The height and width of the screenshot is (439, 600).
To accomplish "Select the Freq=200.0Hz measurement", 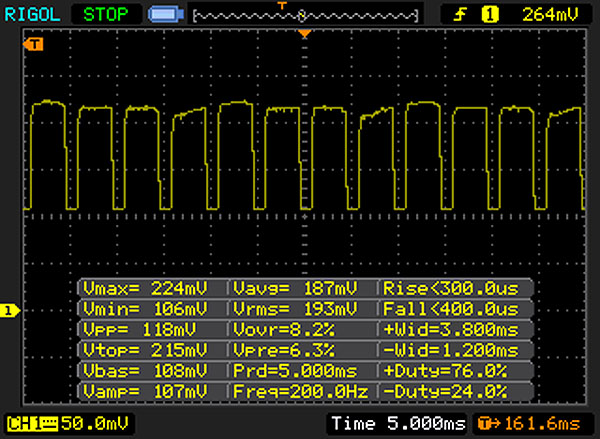I will [302, 392].
